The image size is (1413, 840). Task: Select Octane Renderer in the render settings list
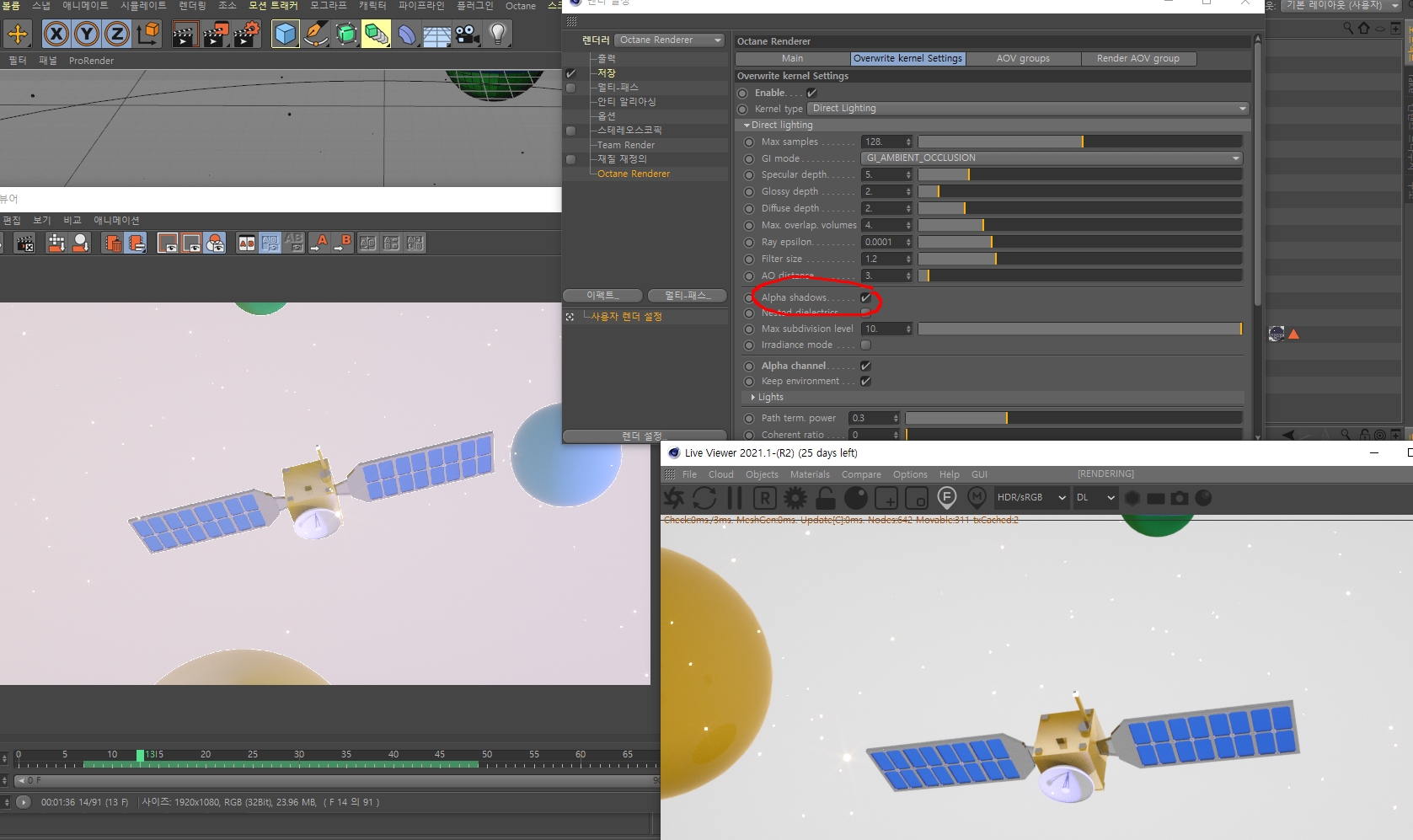click(634, 174)
